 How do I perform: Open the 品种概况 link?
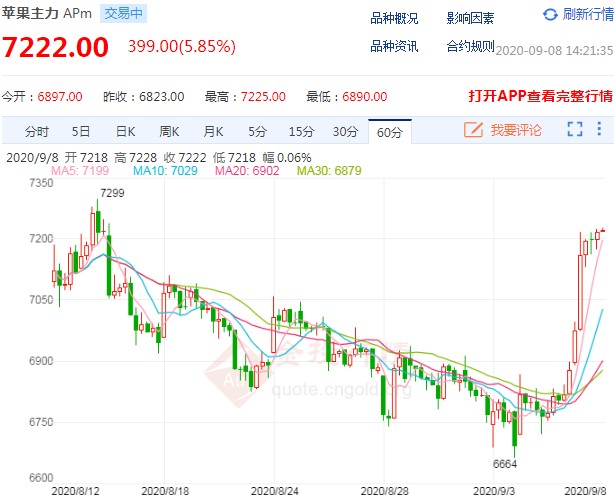pos(394,18)
